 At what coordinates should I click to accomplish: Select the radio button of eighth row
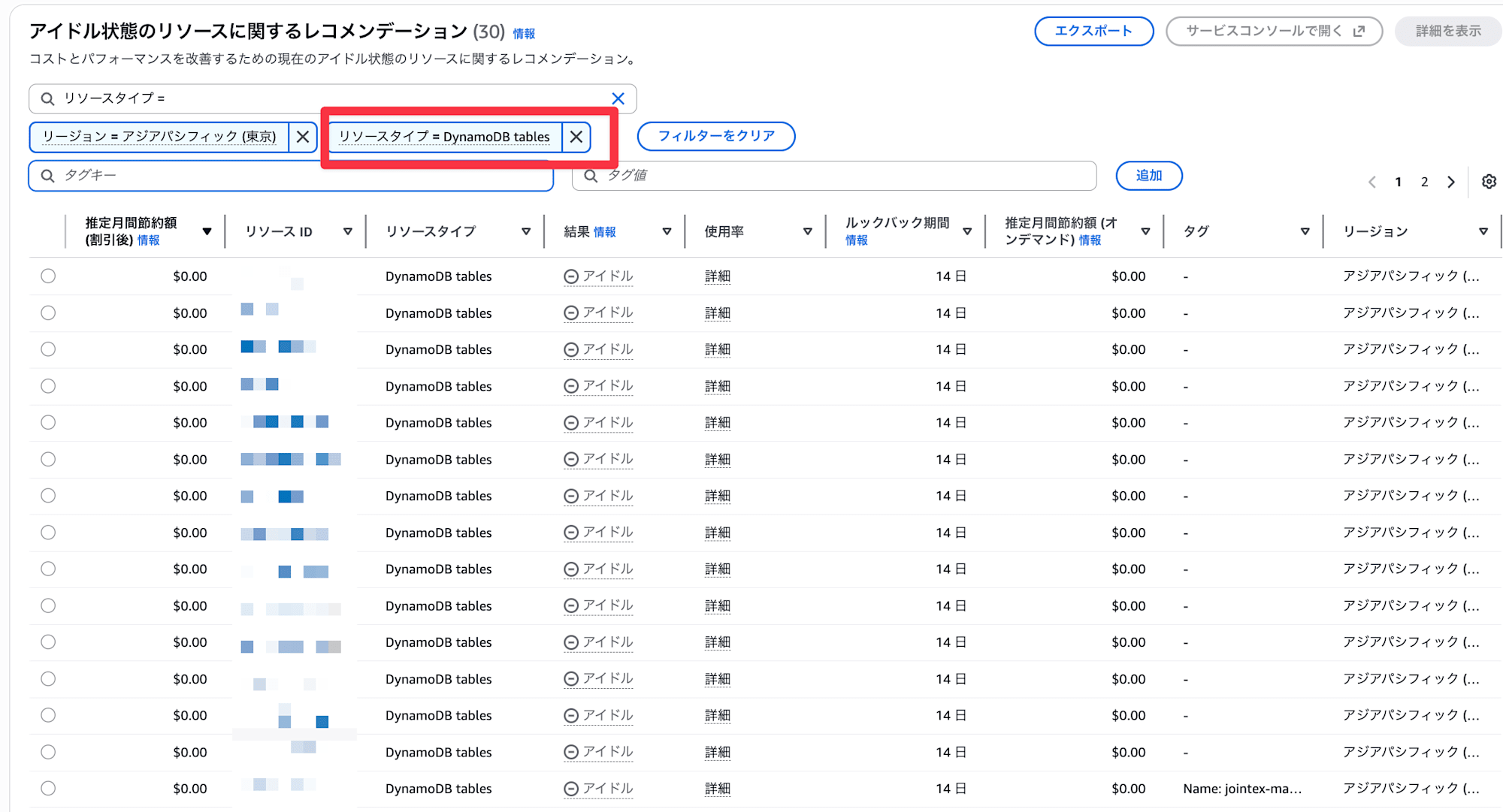pos(48,533)
